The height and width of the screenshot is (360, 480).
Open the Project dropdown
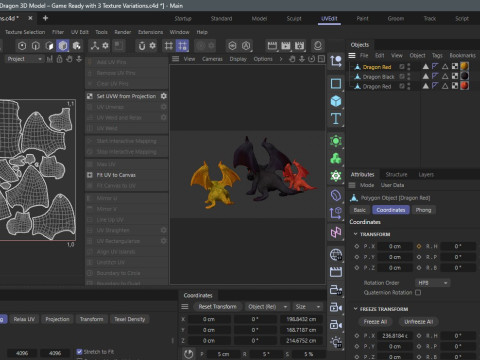tap(24, 59)
